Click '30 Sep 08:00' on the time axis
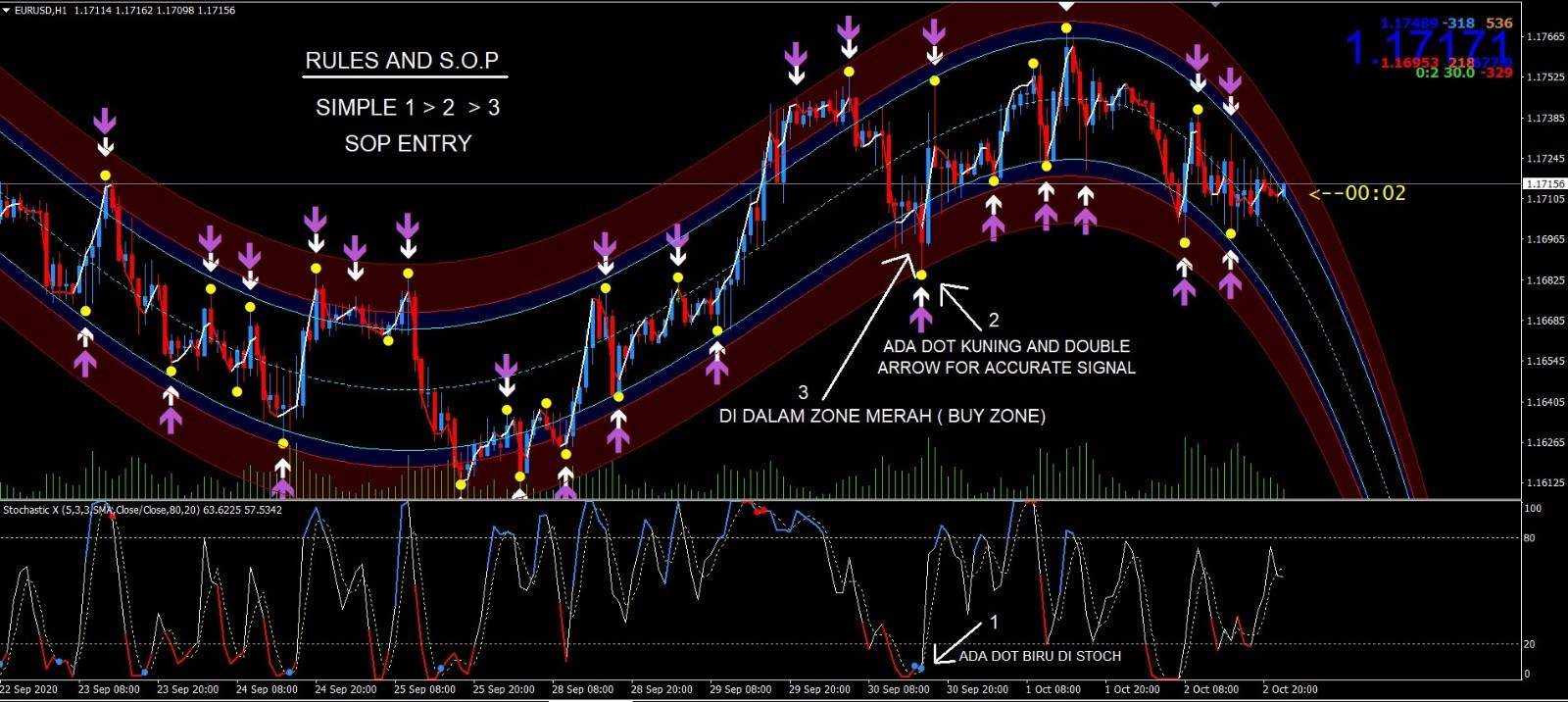This screenshot has height=702, width=1568. (x=899, y=690)
